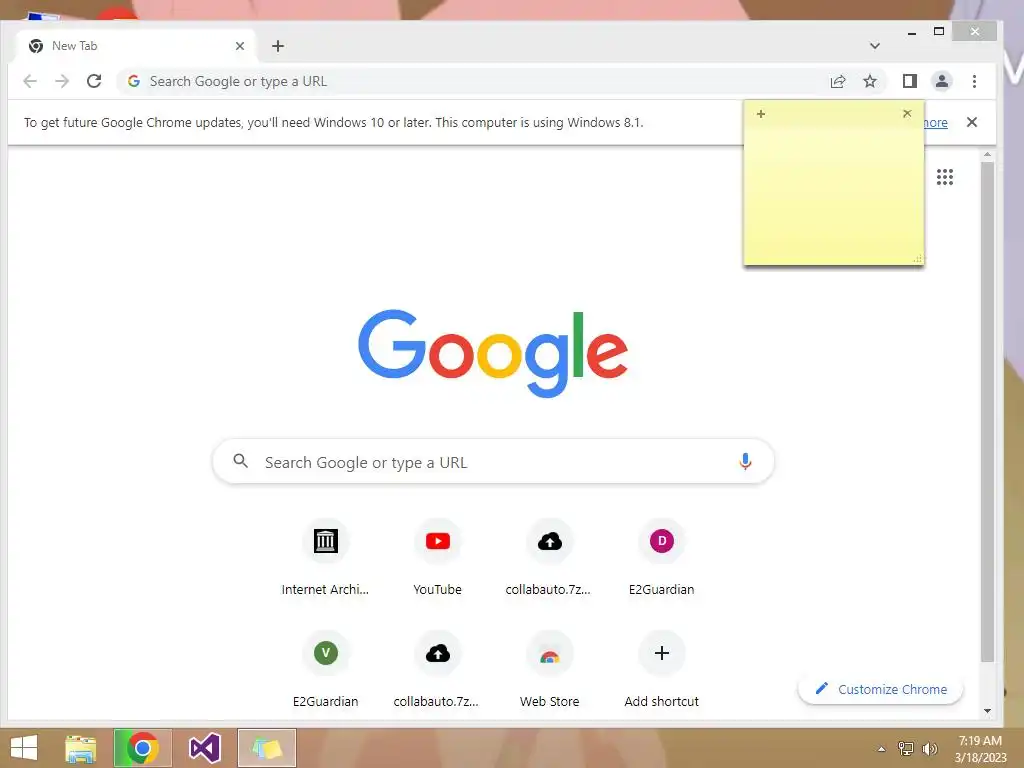Image resolution: width=1024 pixels, height=768 pixels.
Task: Click the Google G icon in address bar
Action: tap(134, 81)
